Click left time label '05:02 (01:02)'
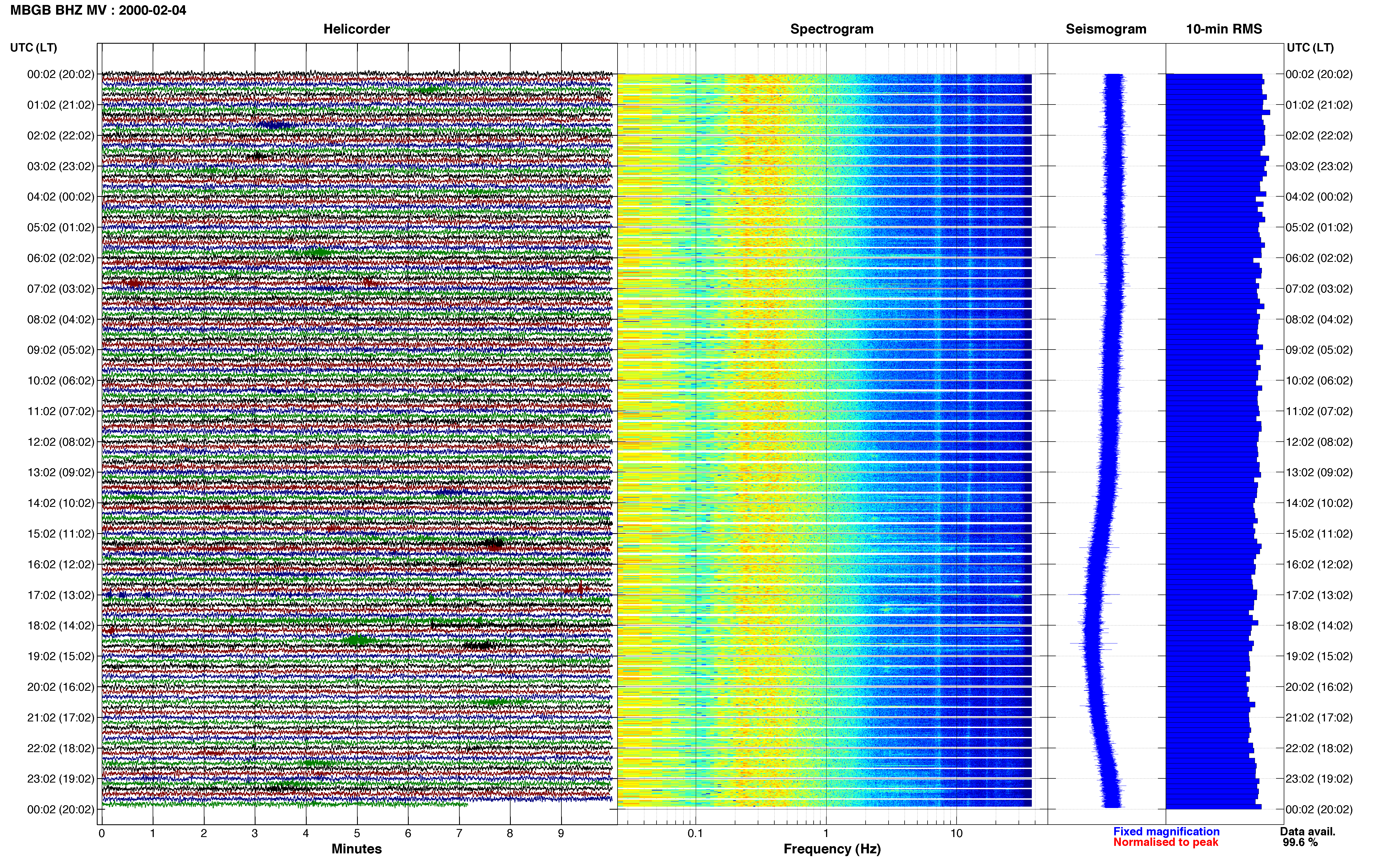 pyautogui.click(x=61, y=227)
